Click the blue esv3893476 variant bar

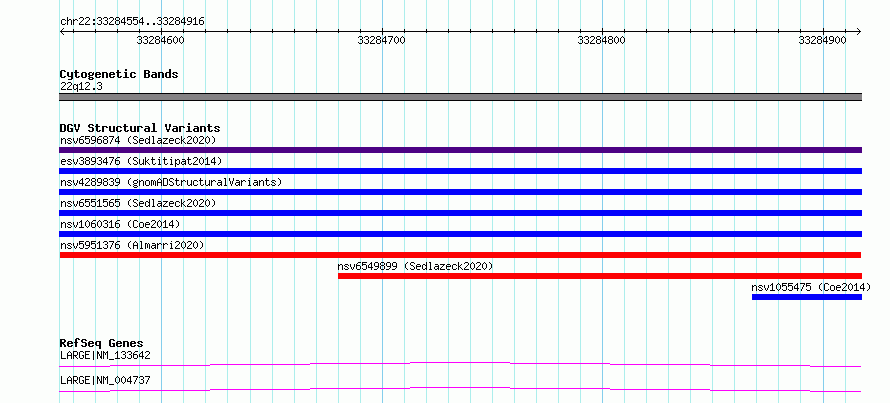point(460,171)
